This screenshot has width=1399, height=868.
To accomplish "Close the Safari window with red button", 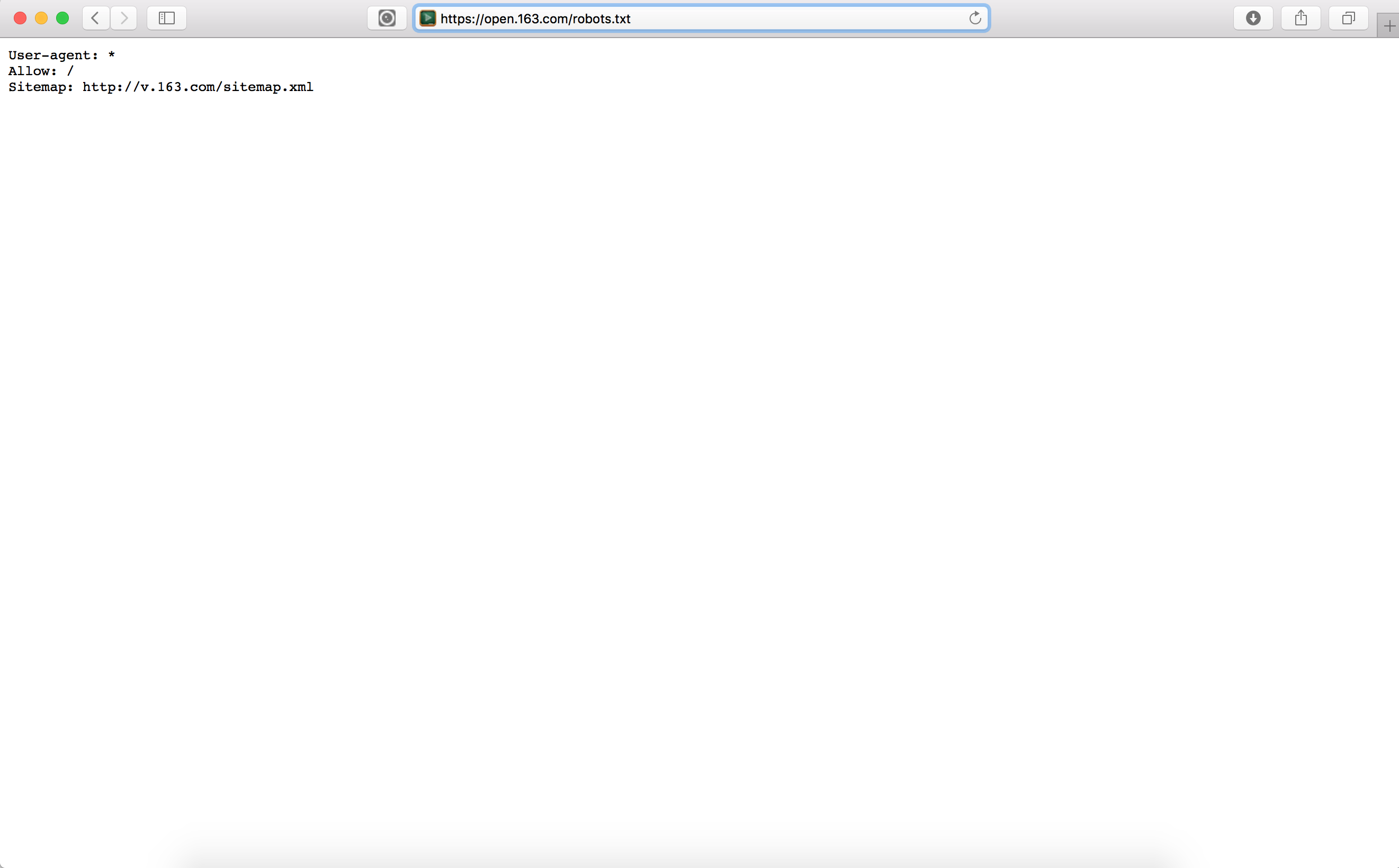I will pos(20,19).
